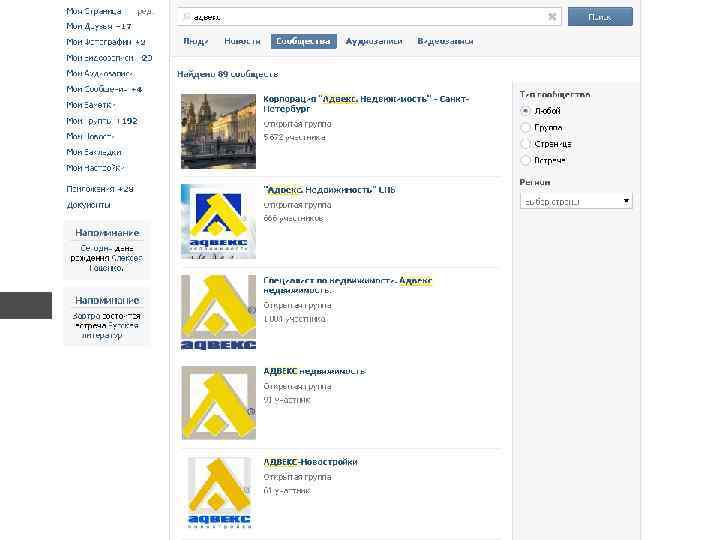Open the "Адвекс. Недвижимость" СПб group link
Viewport: 720px width, 540px height.
coord(329,190)
